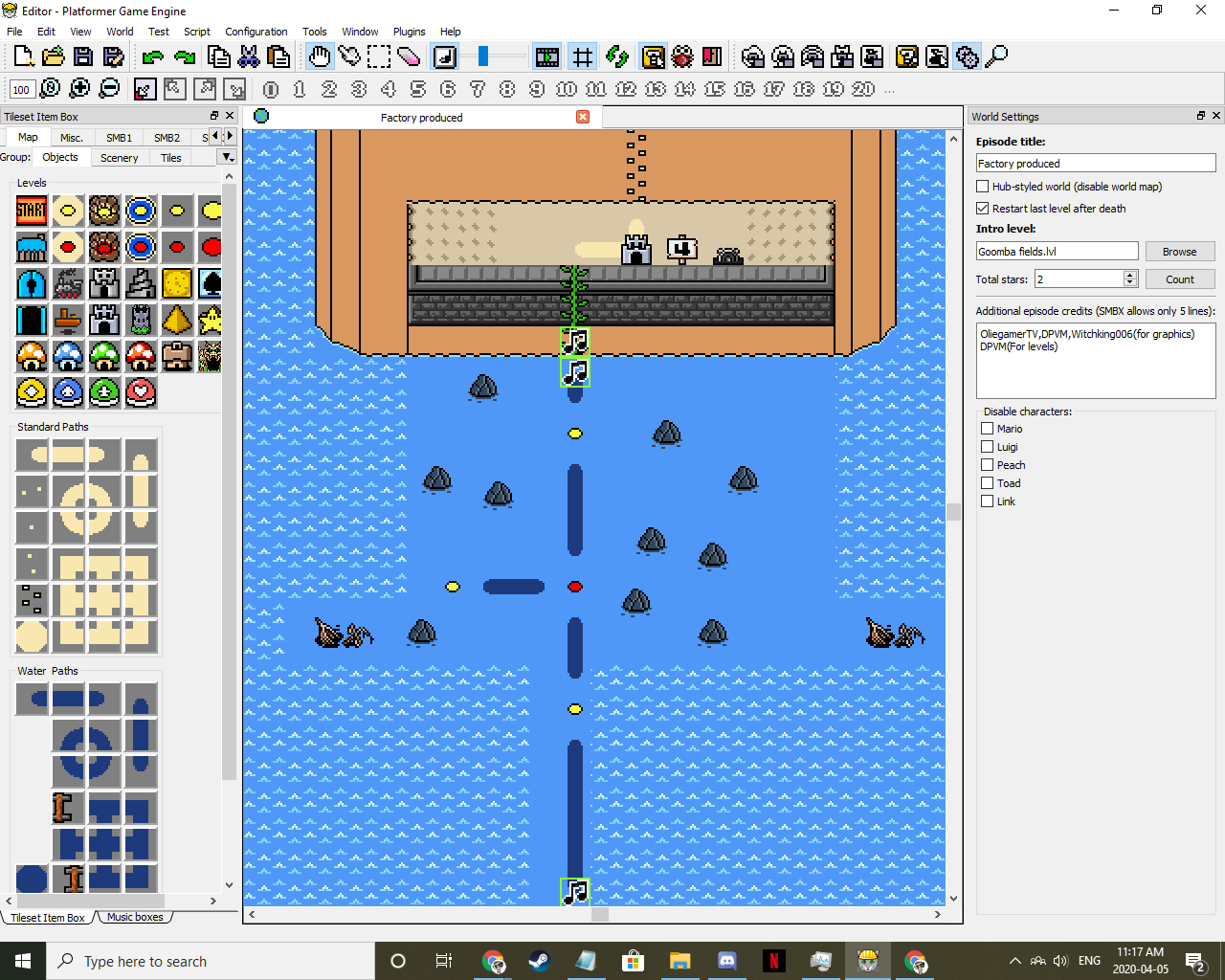Zoom in with the plus magnifier
This screenshot has height=980, width=1225.
80,88
